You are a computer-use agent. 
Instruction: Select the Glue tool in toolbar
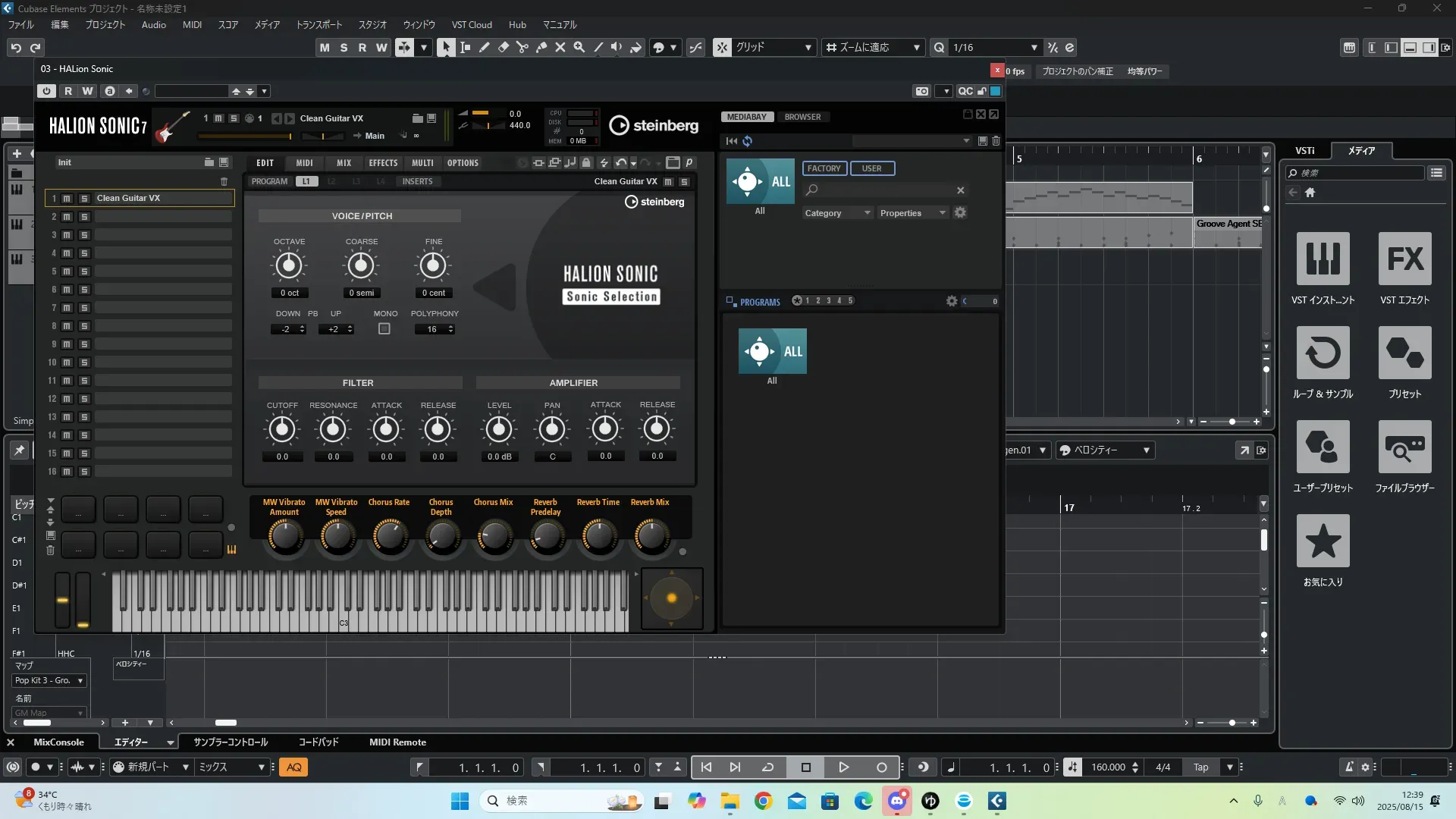541,47
